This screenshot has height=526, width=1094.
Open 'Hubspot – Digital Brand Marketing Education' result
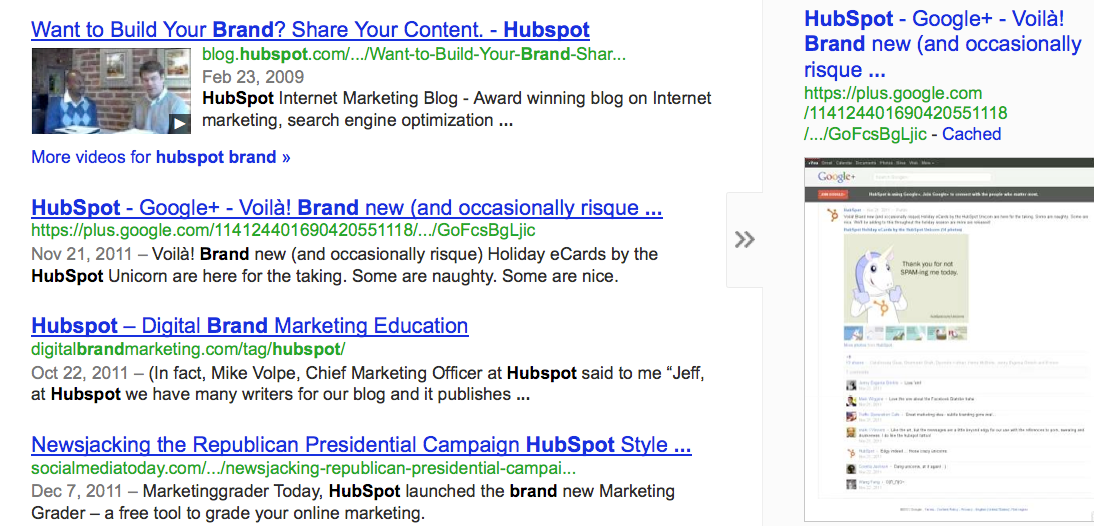point(250,326)
